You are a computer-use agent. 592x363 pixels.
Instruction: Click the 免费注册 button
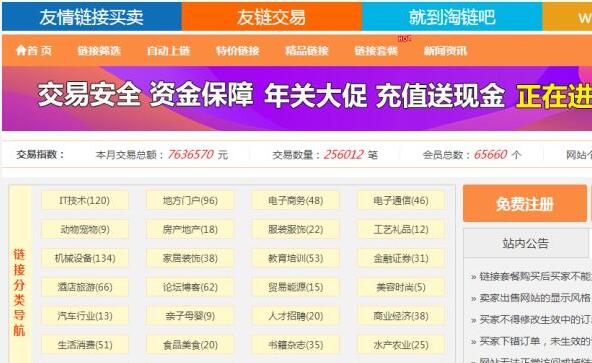pyautogui.click(x=525, y=203)
